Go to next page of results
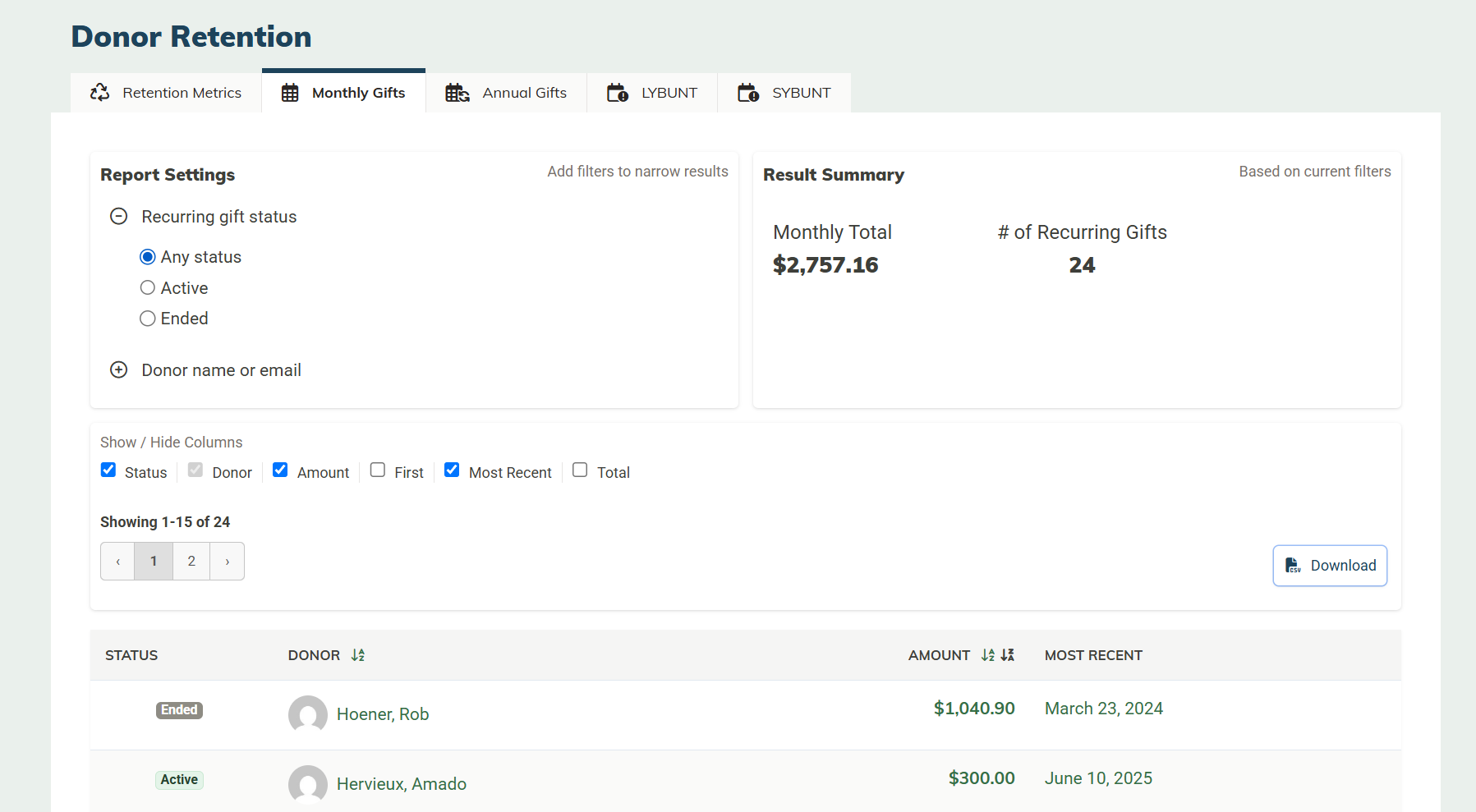 tap(228, 562)
